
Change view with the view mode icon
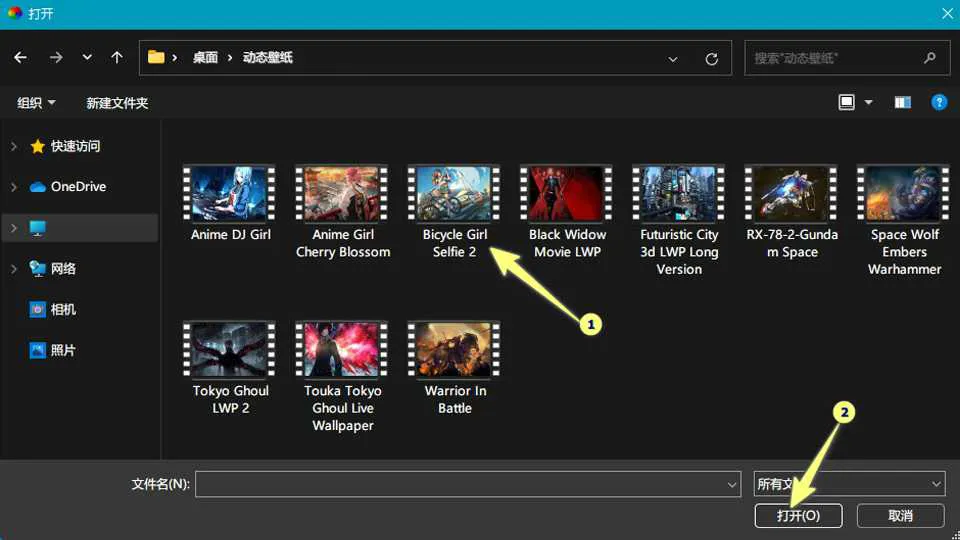846,102
